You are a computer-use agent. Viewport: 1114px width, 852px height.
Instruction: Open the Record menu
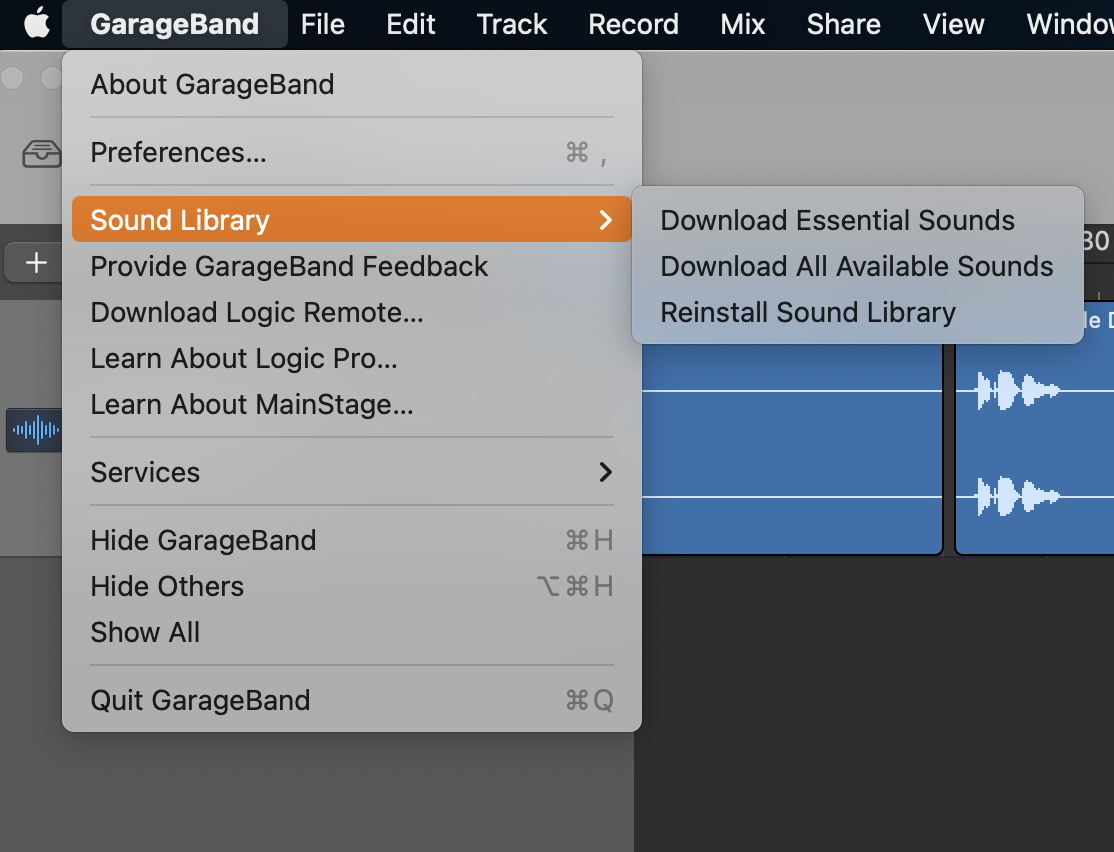[633, 24]
